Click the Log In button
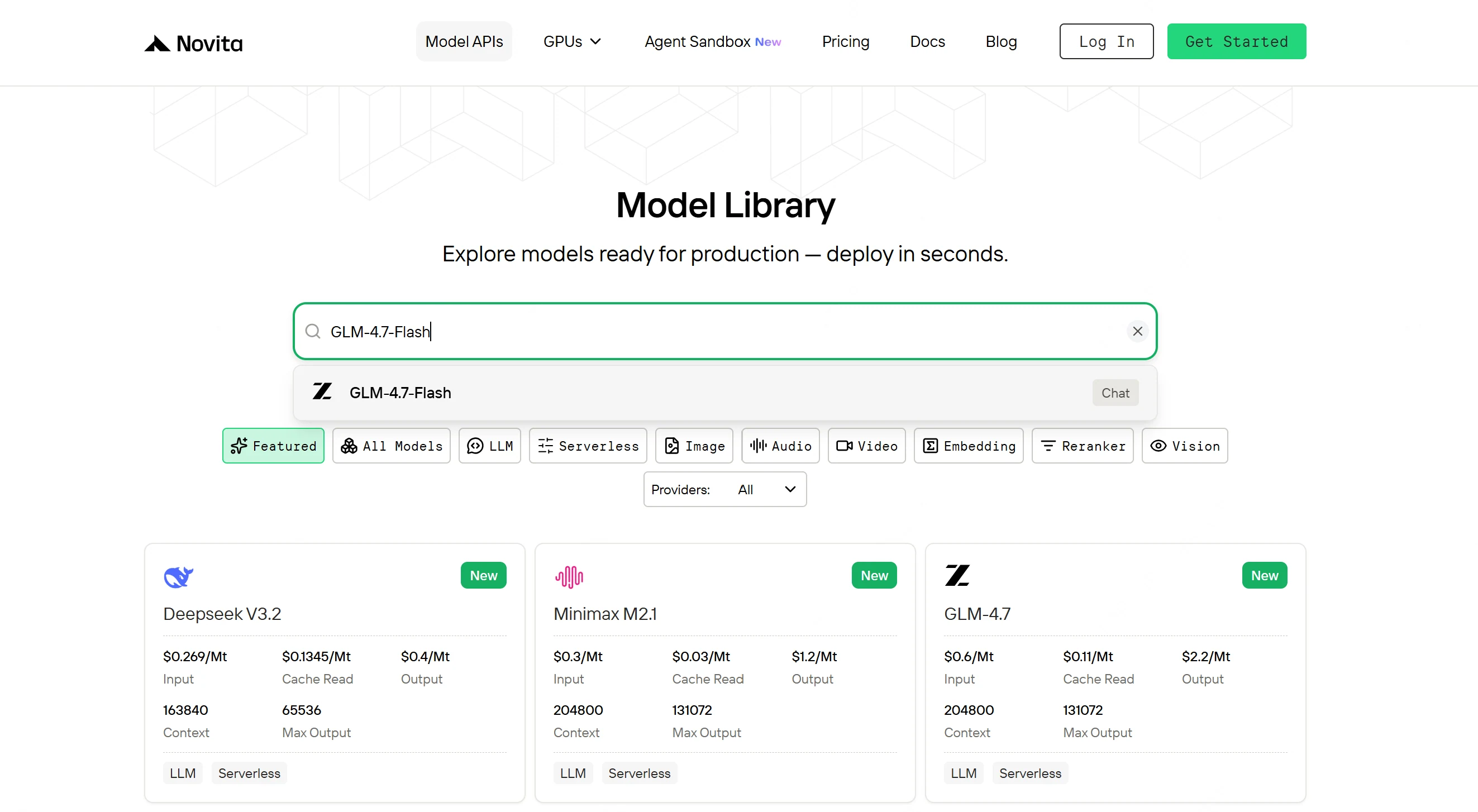The image size is (1478, 812). [x=1106, y=41]
